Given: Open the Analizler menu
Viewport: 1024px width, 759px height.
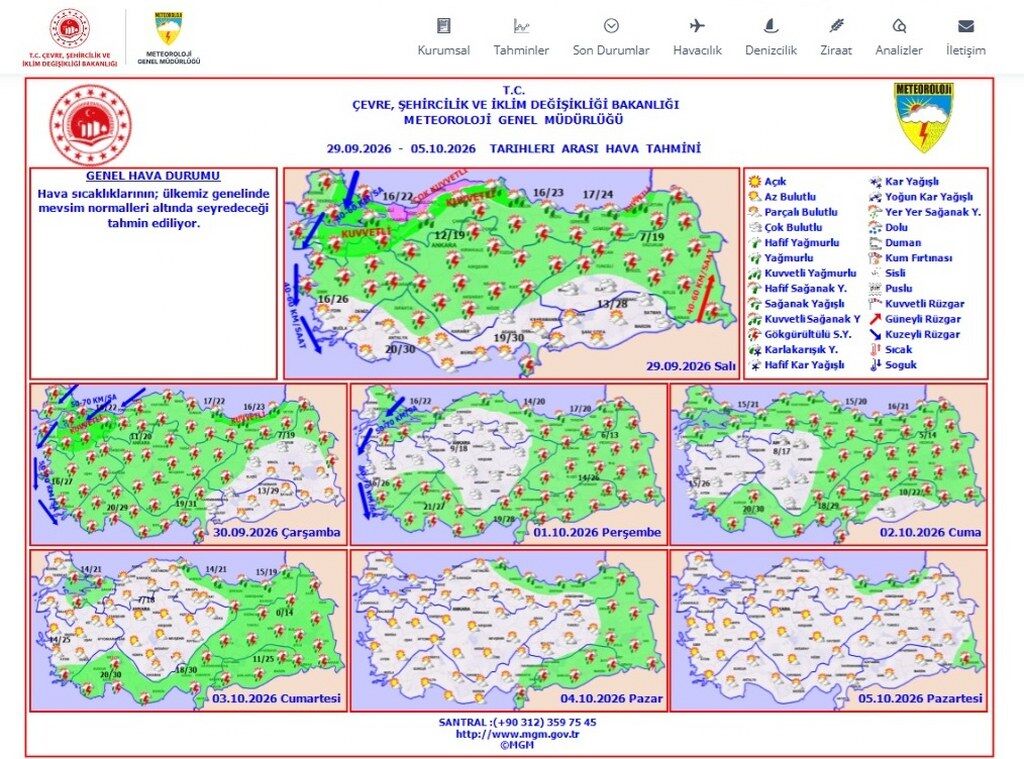Looking at the screenshot, I should coord(899,50).
